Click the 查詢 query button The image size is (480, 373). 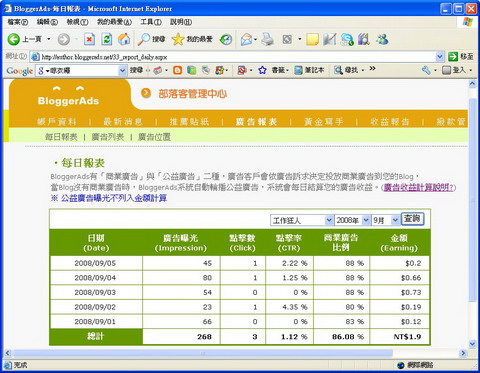pyautogui.click(x=413, y=219)
